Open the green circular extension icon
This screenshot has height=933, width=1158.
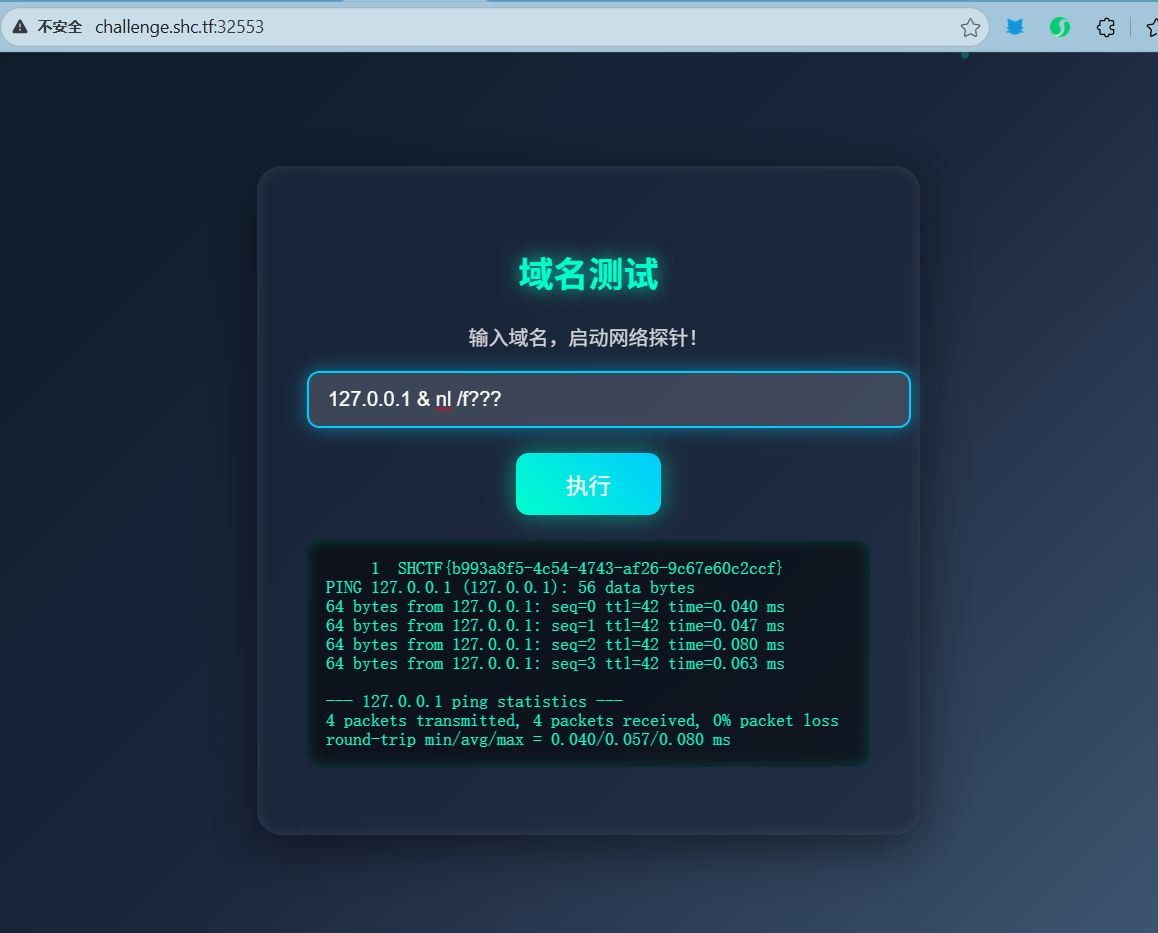coord(1060,27)
